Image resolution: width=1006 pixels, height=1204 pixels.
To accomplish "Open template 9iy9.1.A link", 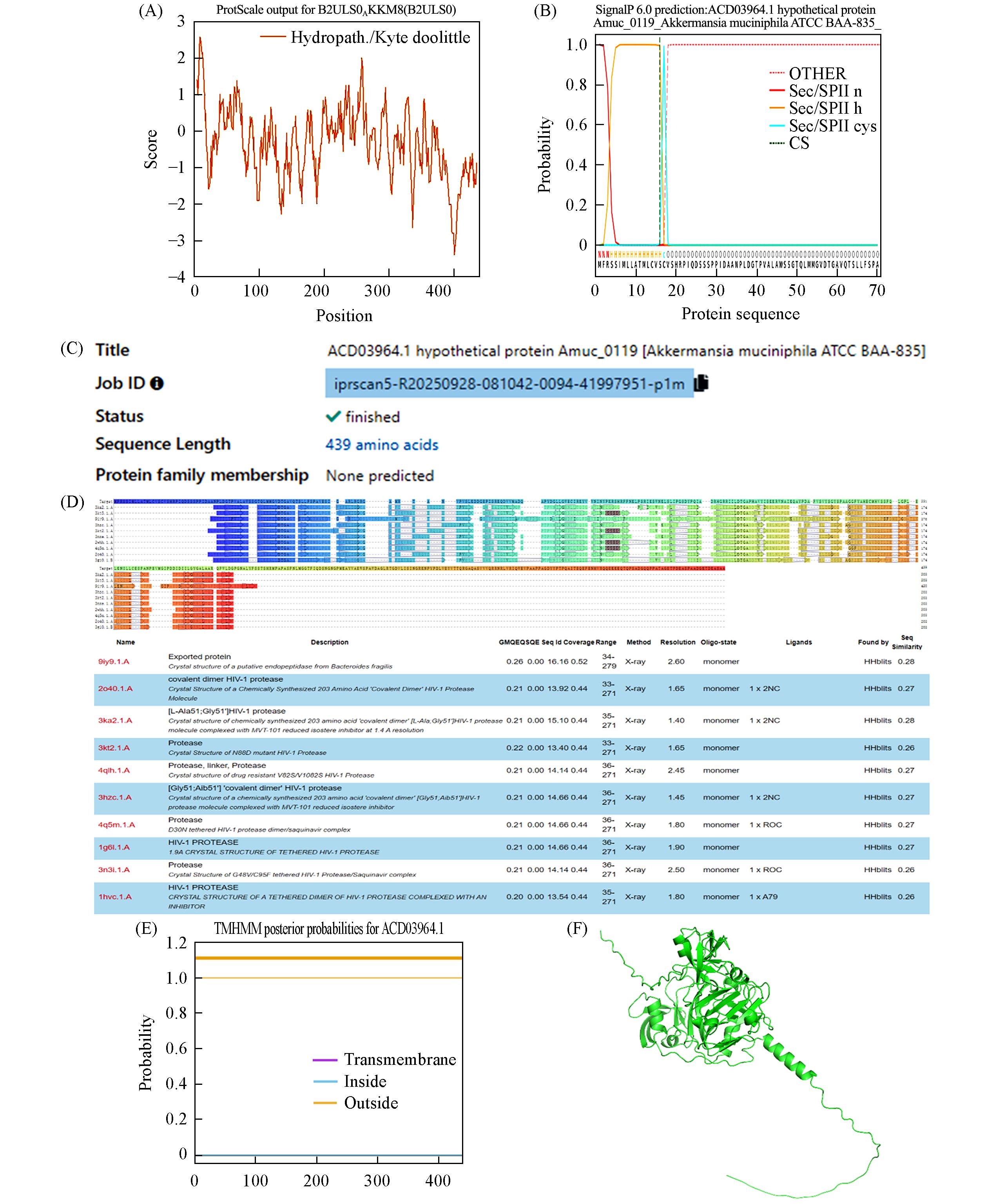I will pos(114,661).
